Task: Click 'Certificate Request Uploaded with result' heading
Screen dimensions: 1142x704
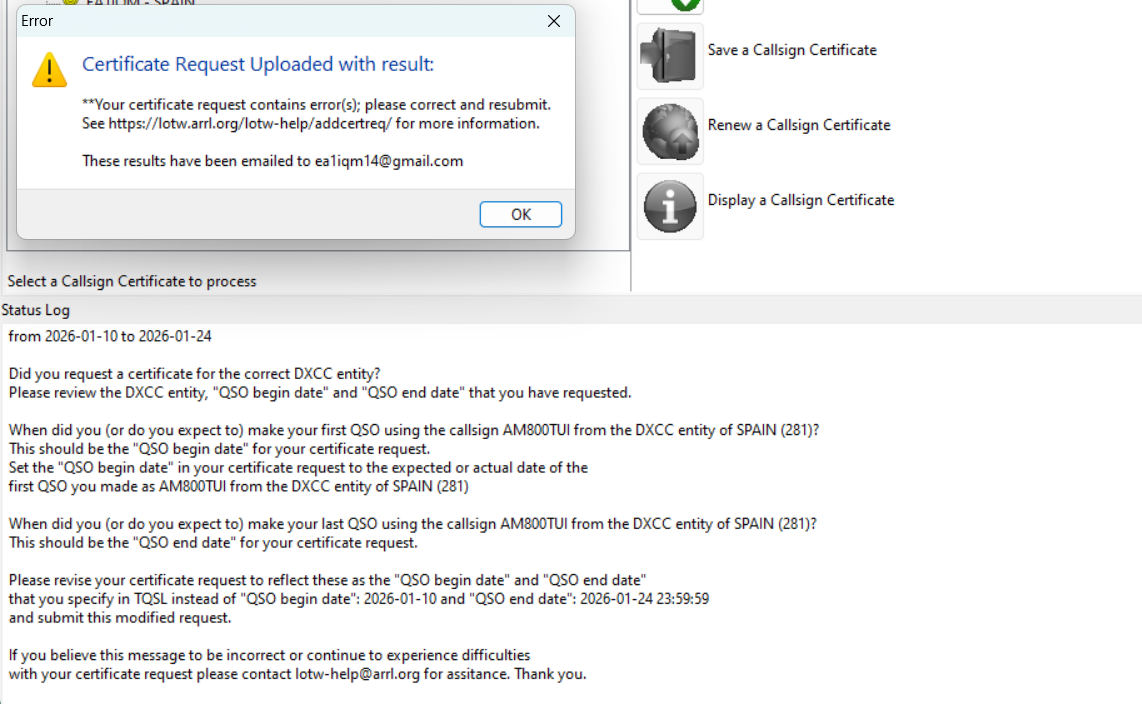Action: coord(258,65)
